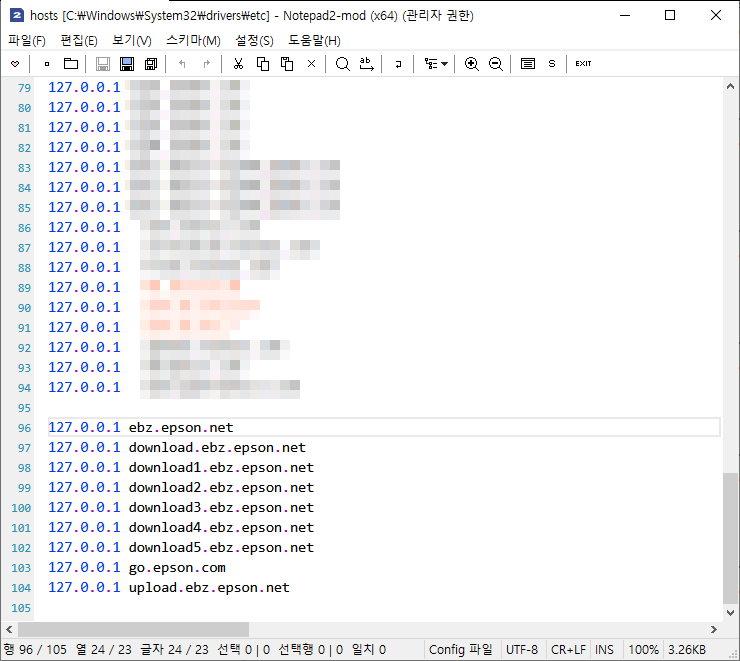This screenshot has height=661, width=740.
Task: Open Replace with the ab arrow icon
Action: coord(367,64)
